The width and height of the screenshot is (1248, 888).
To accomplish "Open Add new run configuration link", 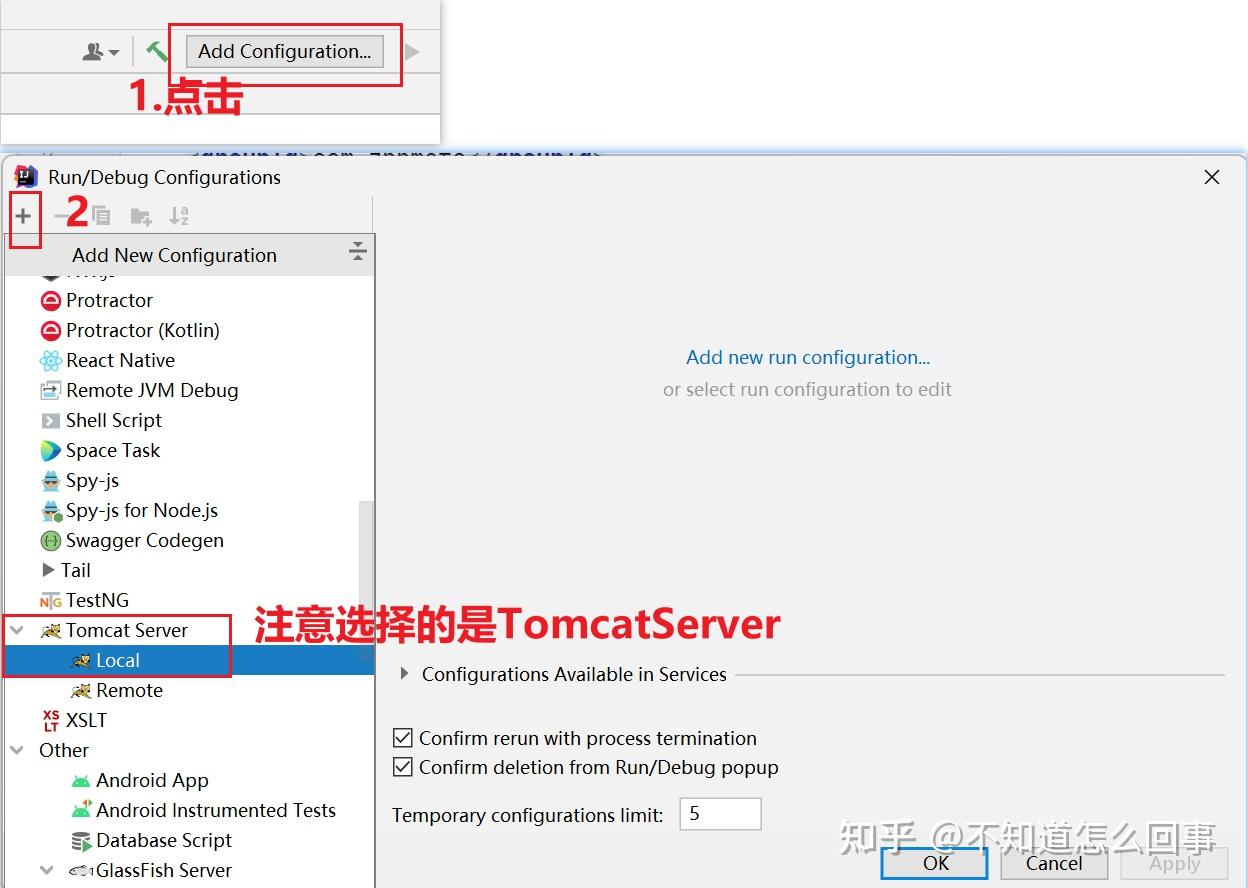I will pyautogui.click(x=808, y=357).
